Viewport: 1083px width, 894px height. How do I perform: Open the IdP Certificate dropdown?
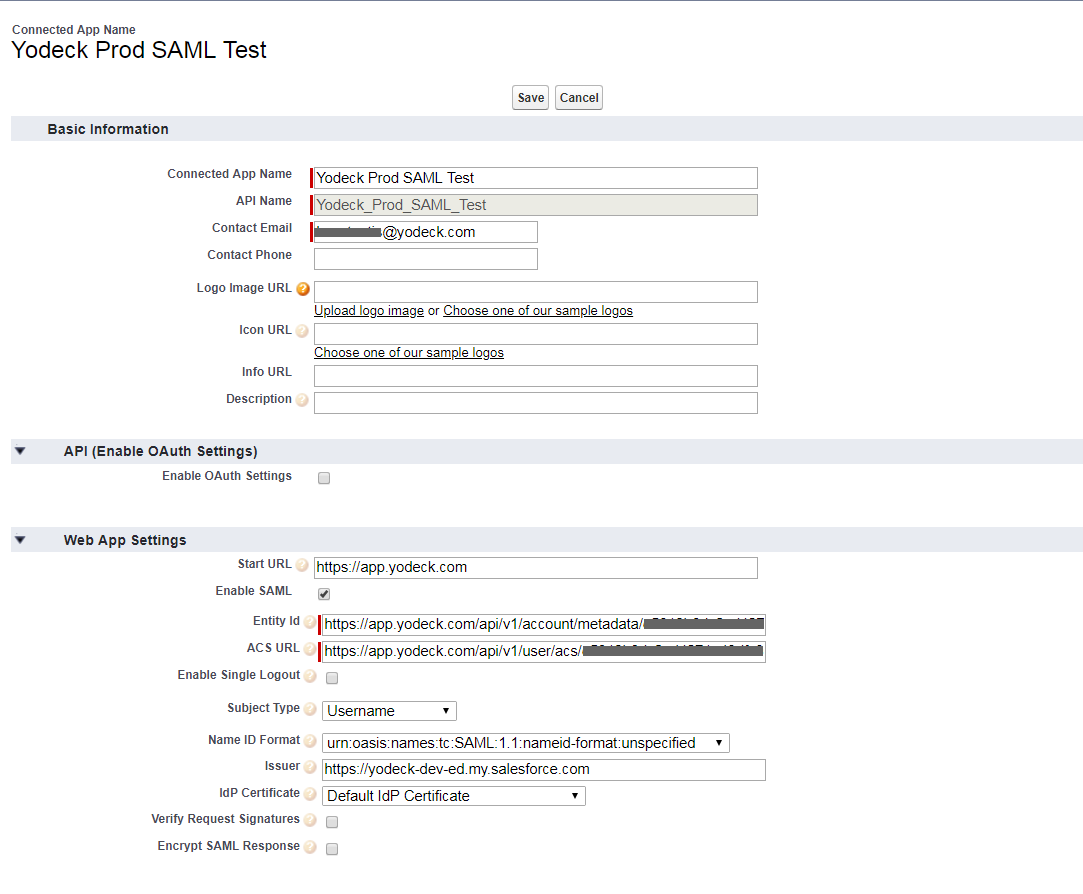(453, 796)
